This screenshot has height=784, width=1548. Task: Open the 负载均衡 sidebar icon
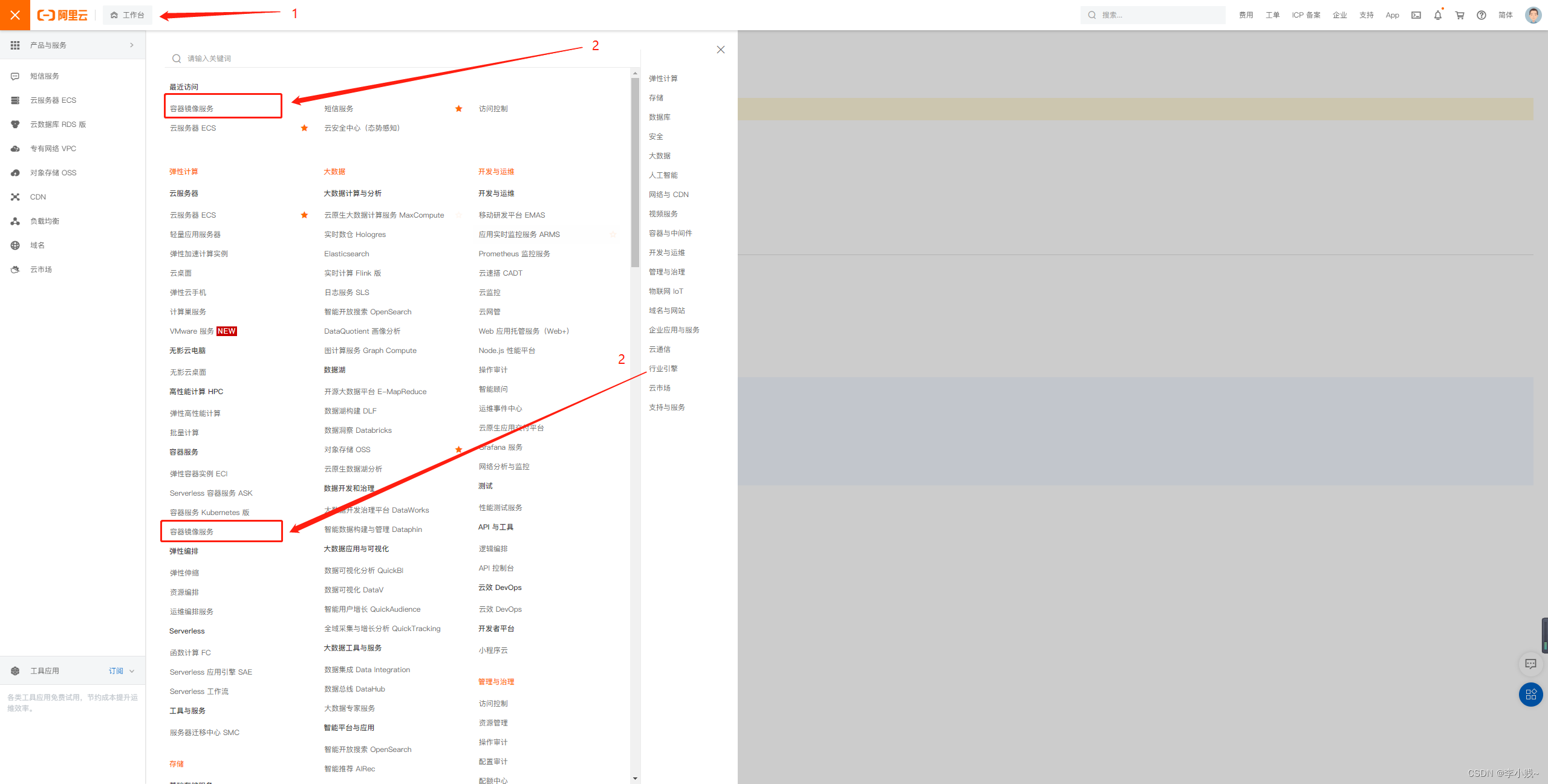point(15,221)
